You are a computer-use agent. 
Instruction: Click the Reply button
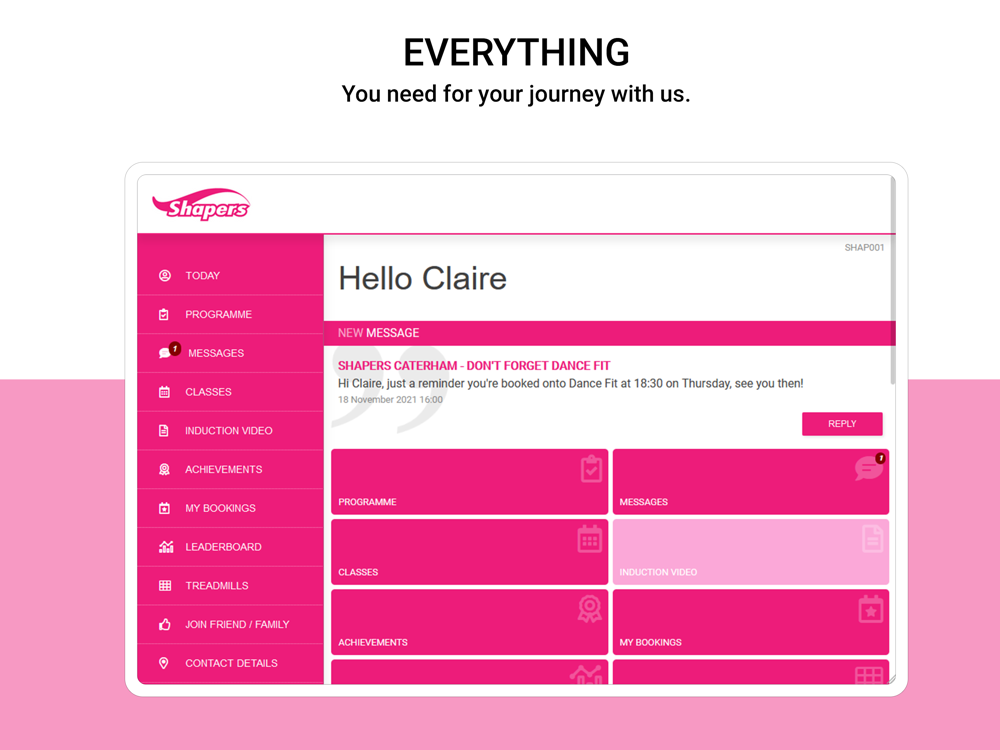(x=842, y=424)
